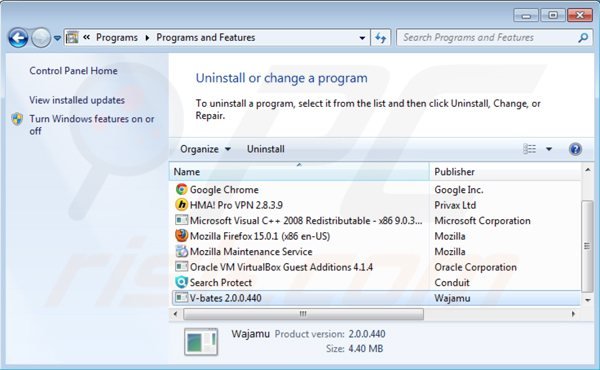Click Microsoft Corporation publisher cell

pyautogui.click(x=482, y=221)
